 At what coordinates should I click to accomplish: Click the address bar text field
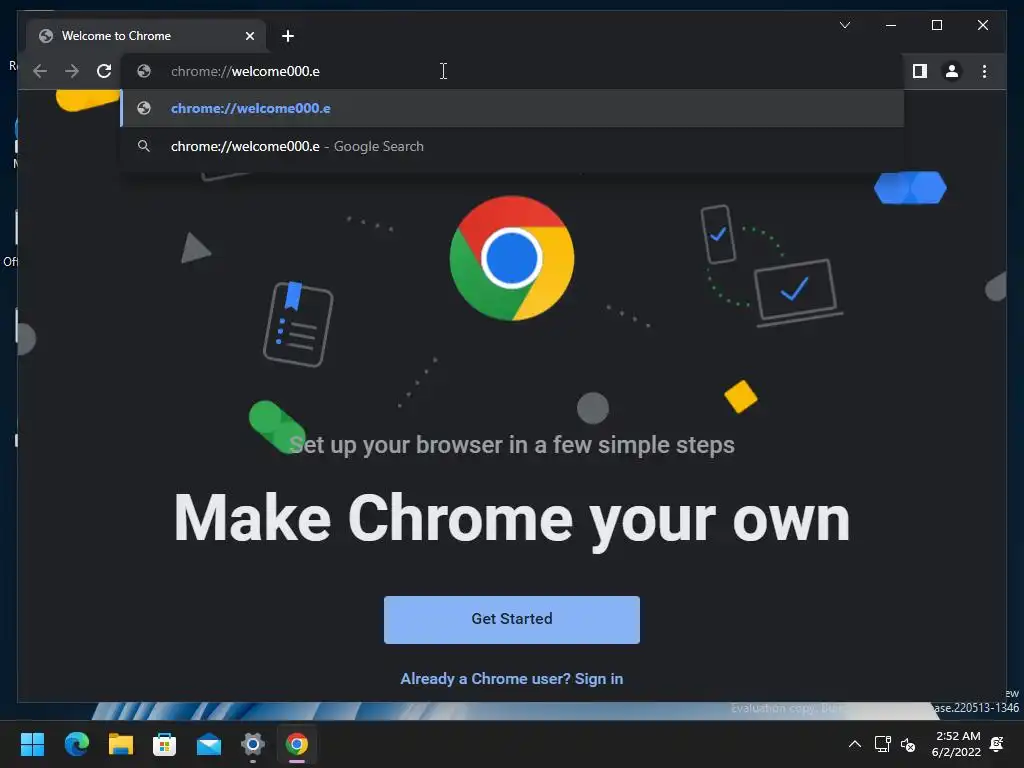click(x=513, y=71)
